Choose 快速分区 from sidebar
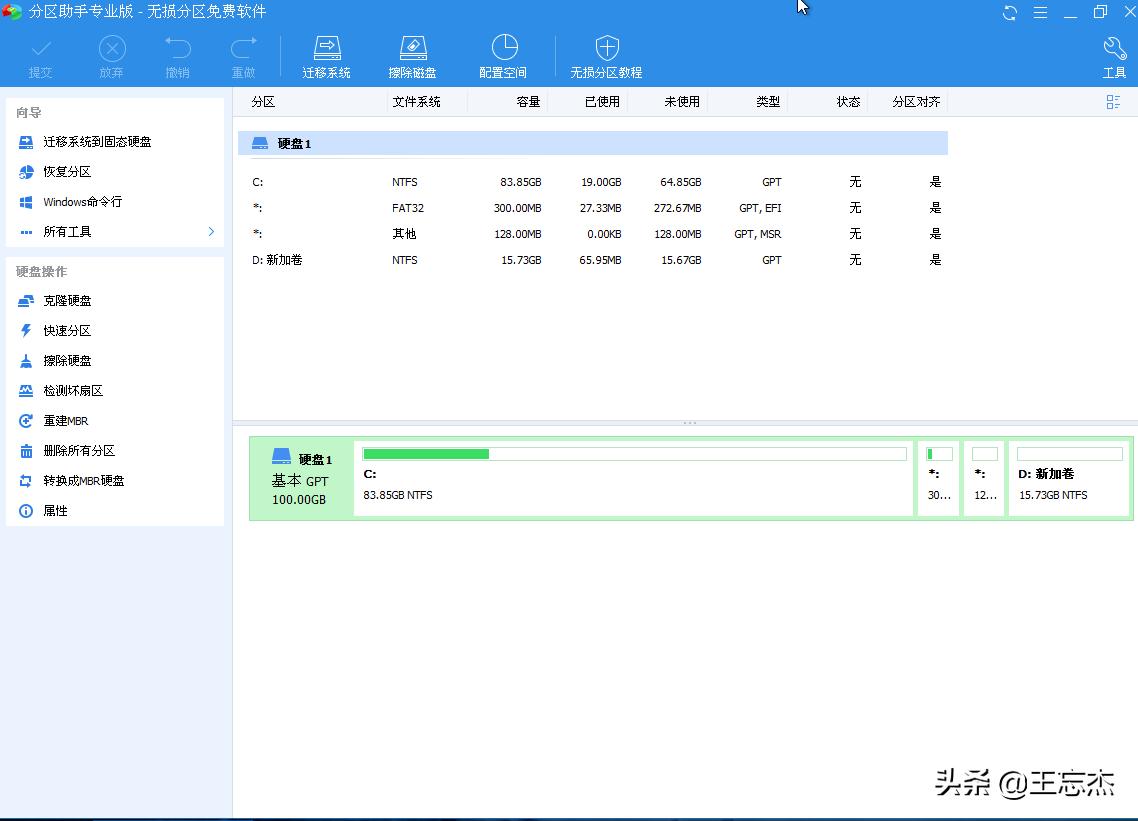Viewport: 1138px width, 821px height. click(67, 331)
